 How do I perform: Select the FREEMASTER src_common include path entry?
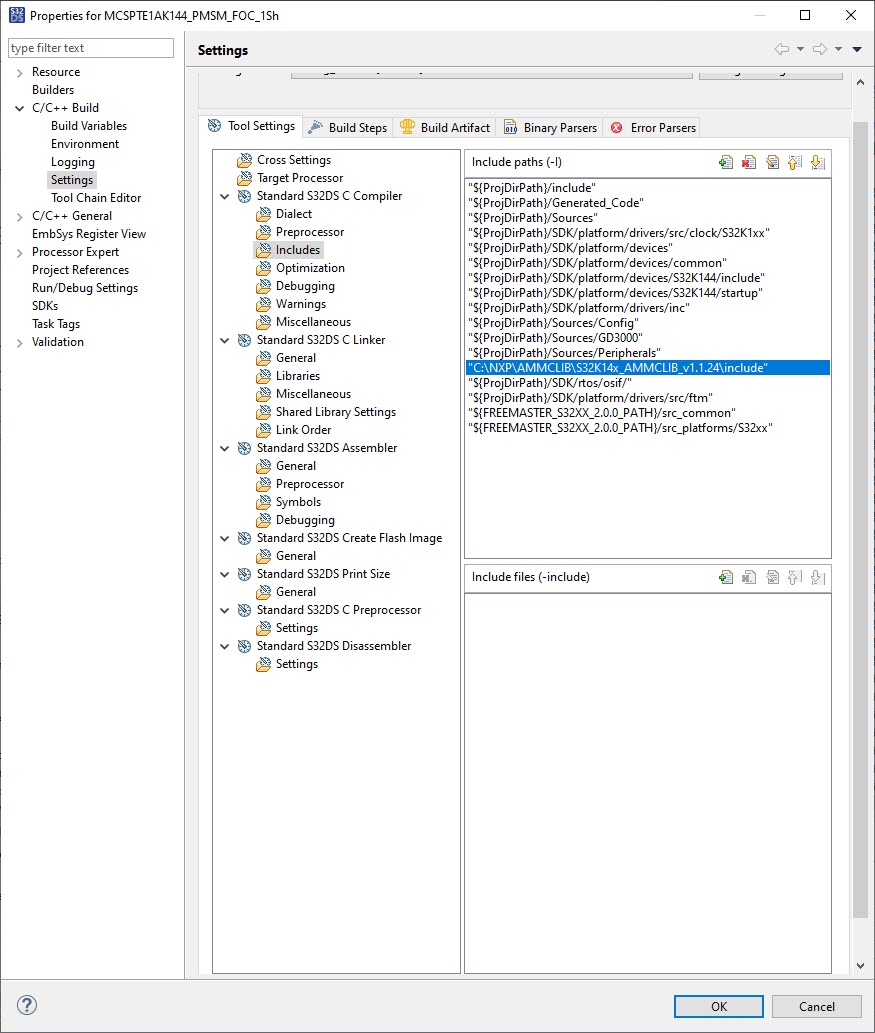coord(600,412)
